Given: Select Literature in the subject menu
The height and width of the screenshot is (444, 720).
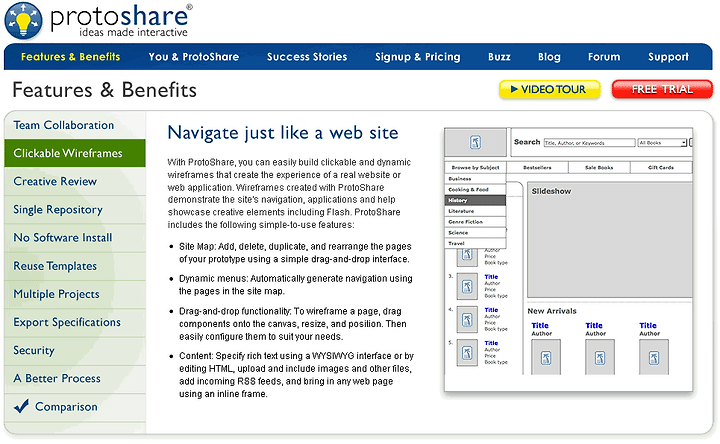Looking at the screenshot, I should (x=475, y=211).
